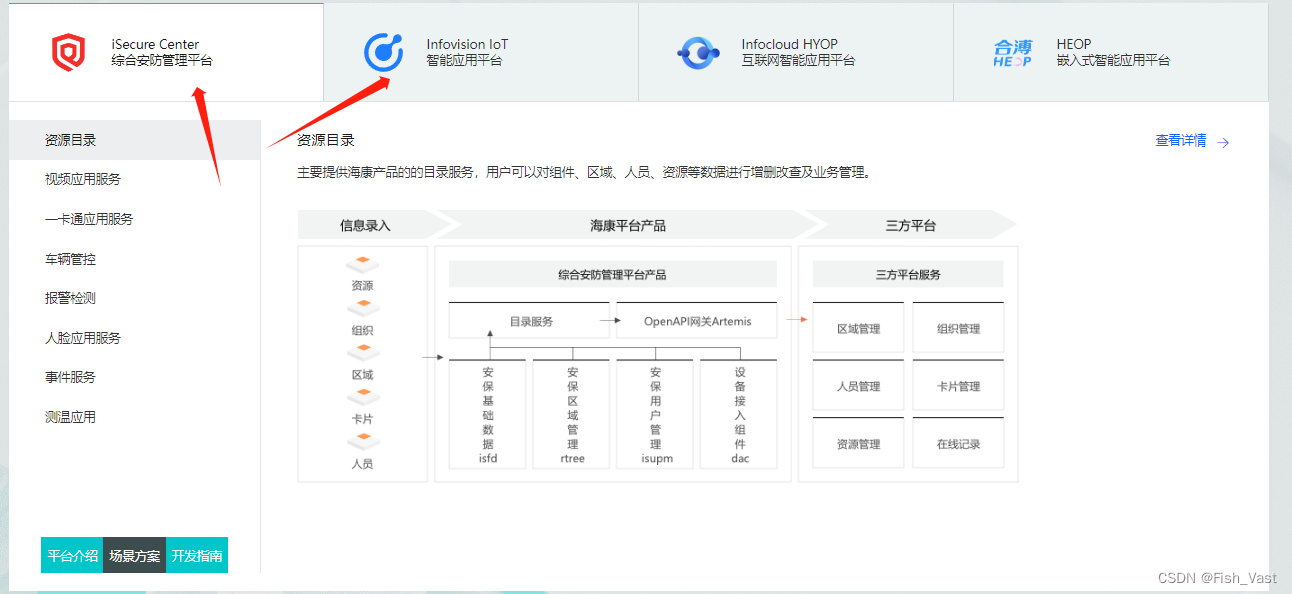The width and height of the screenshot is (1292, 594).
Task: Click the 安保区域管理 rtree component box
Action: pyautogui.click(x=572, y=414)
